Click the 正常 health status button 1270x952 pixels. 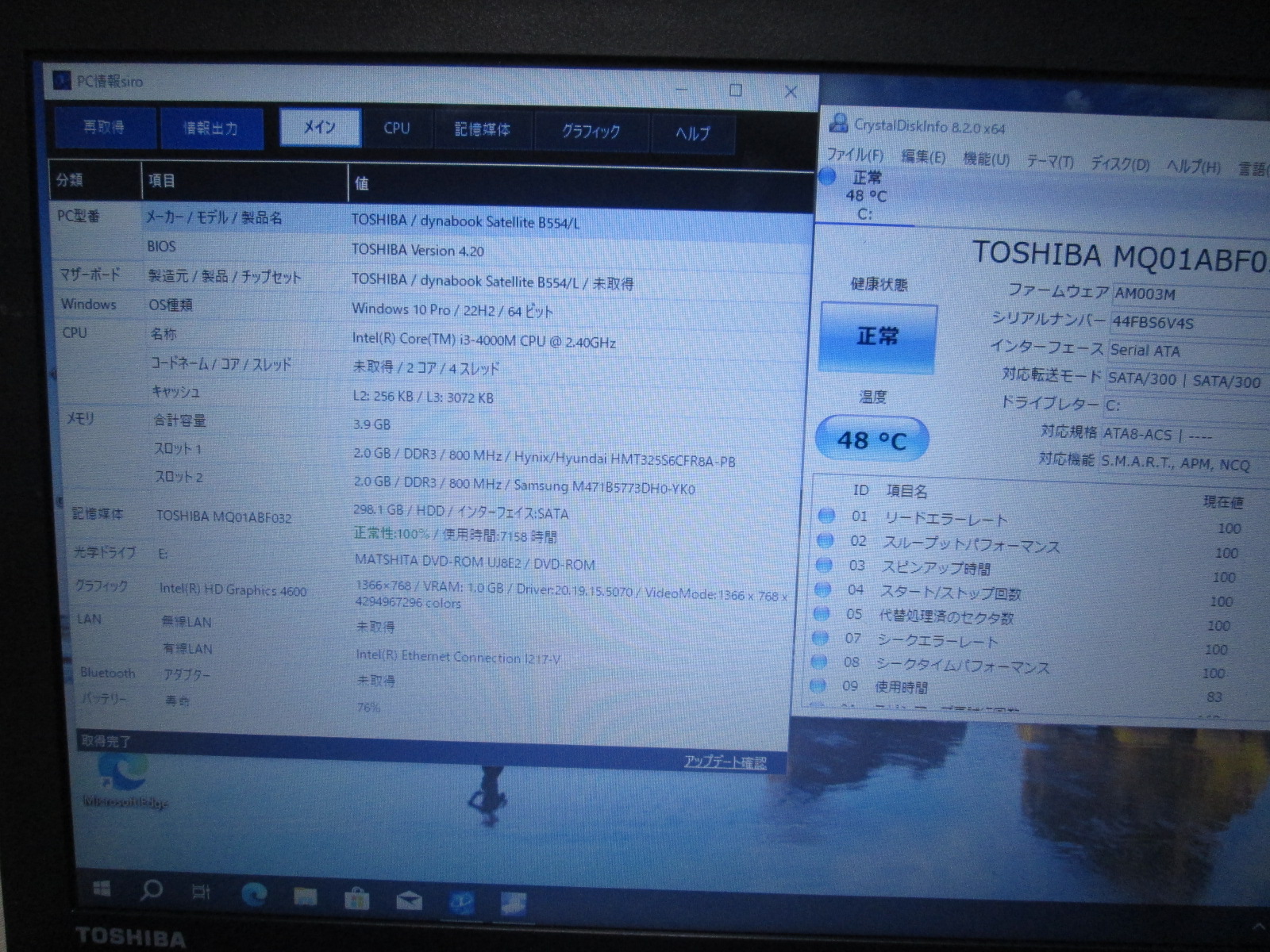(x=878, y=336)
